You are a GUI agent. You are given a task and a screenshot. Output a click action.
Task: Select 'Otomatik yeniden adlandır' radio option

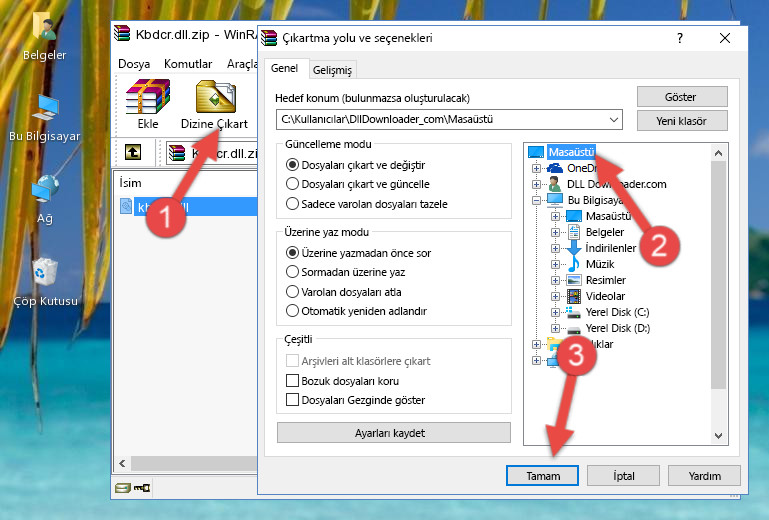pos(292,311)
